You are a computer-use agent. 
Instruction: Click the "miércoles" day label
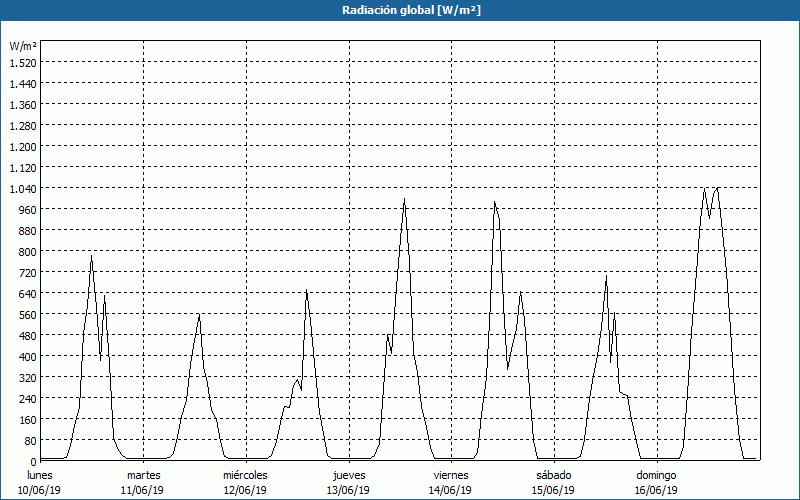245,475
